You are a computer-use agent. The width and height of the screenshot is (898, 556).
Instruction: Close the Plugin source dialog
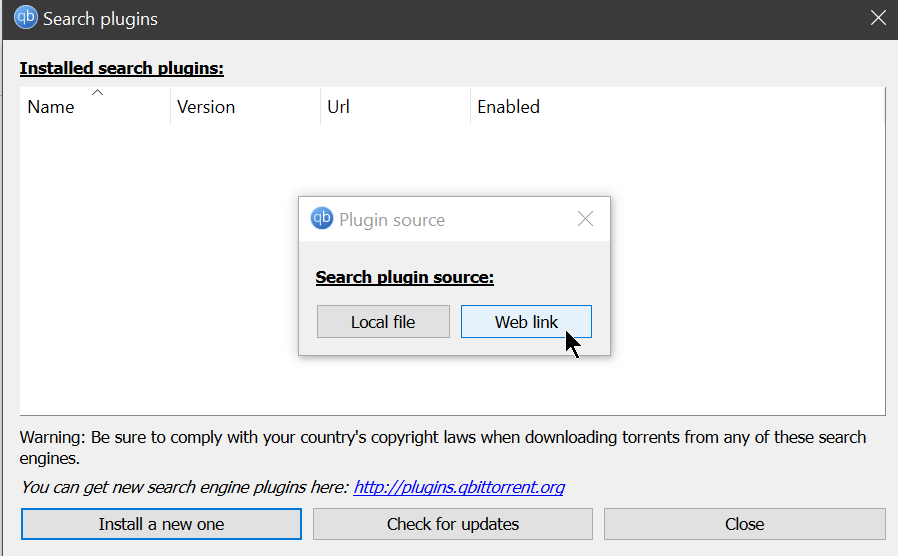pyautogui.click(x=585, y=219)
